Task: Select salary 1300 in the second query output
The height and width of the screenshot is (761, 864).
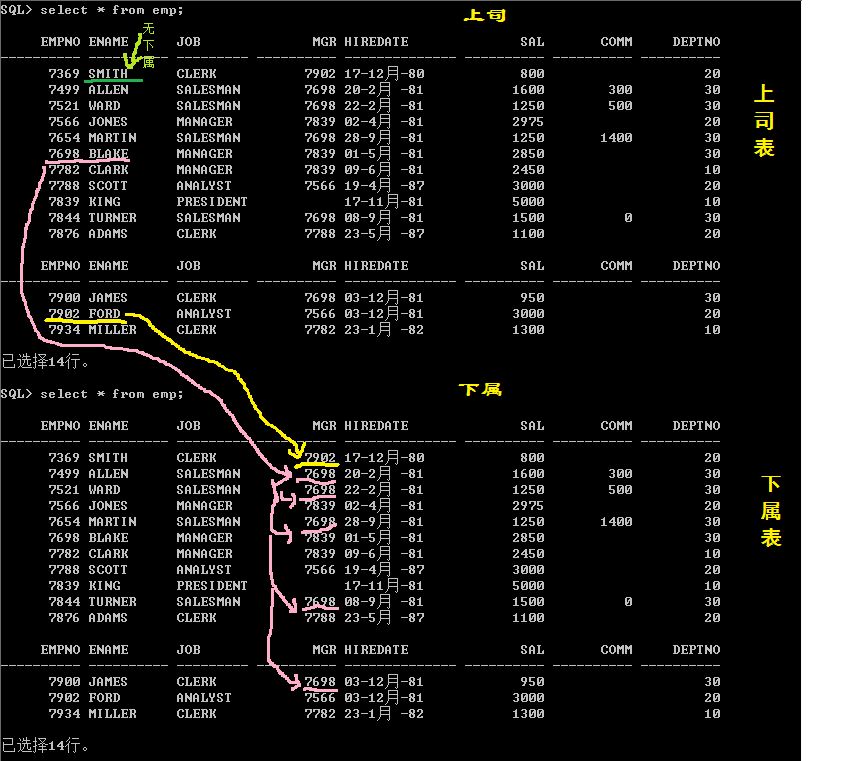Action: coord(528,714)
